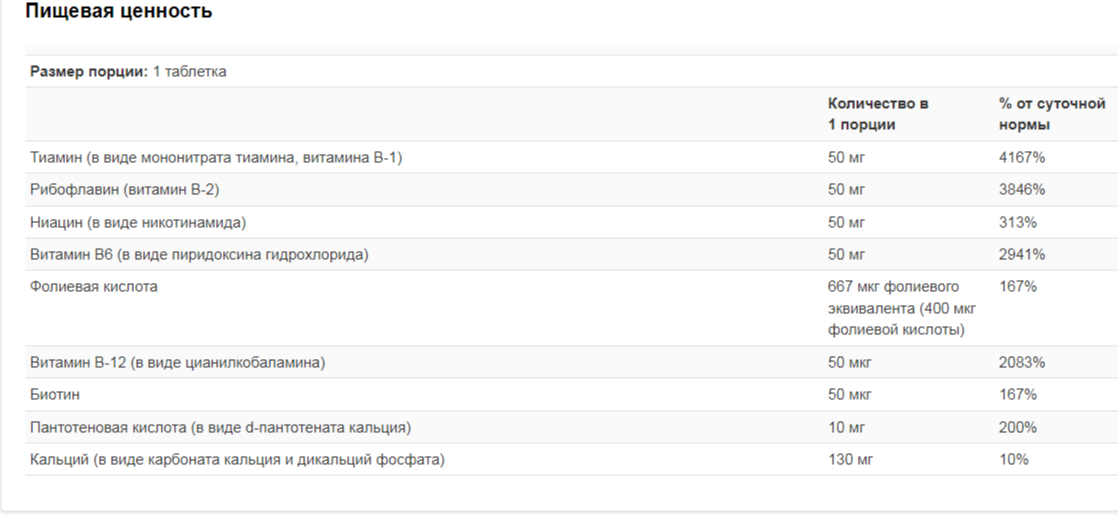Click the Пантотеновая кислота row label

(x=220, y=427)
